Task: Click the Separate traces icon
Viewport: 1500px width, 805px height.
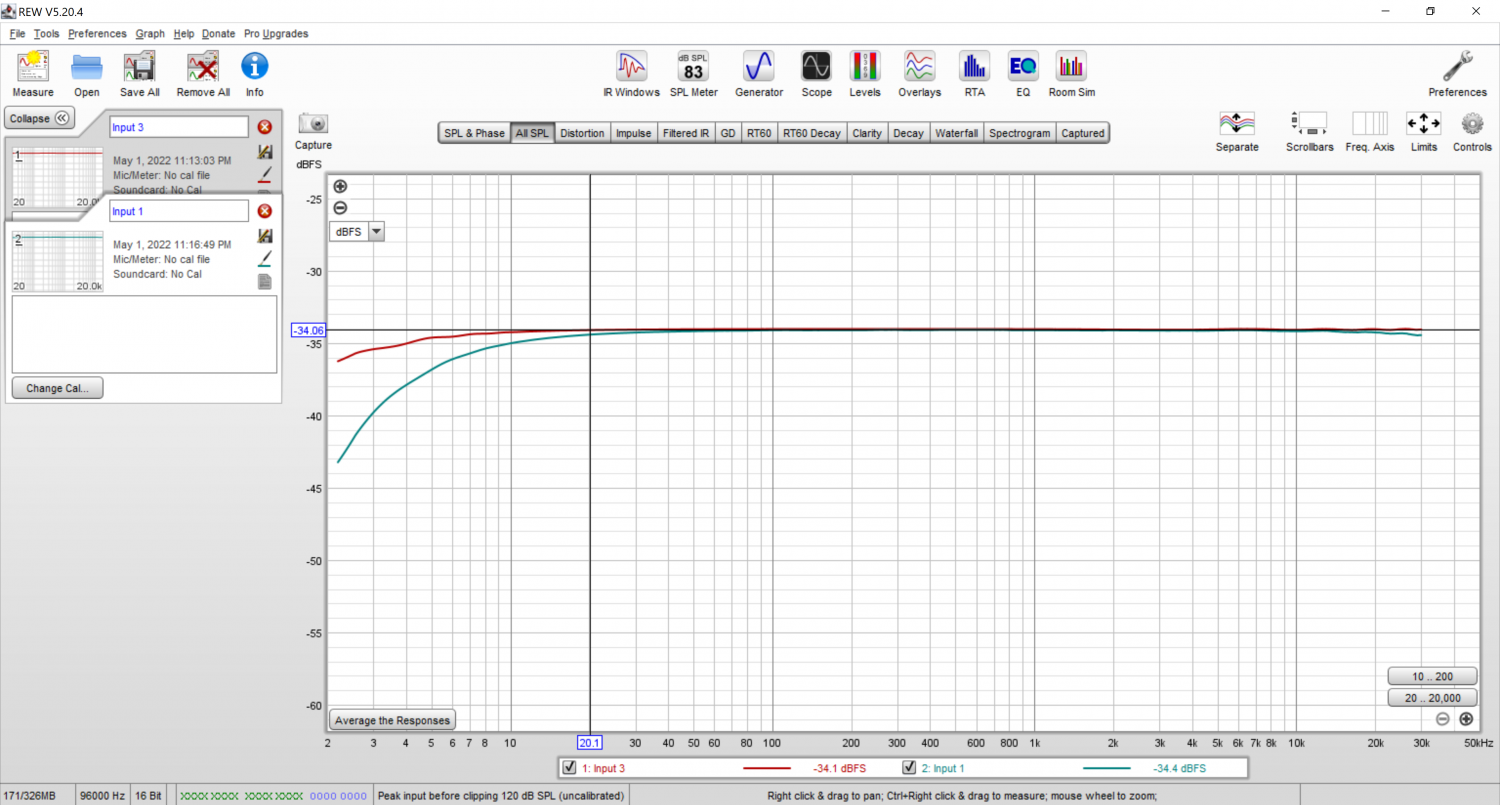Action: [1237, 124]
